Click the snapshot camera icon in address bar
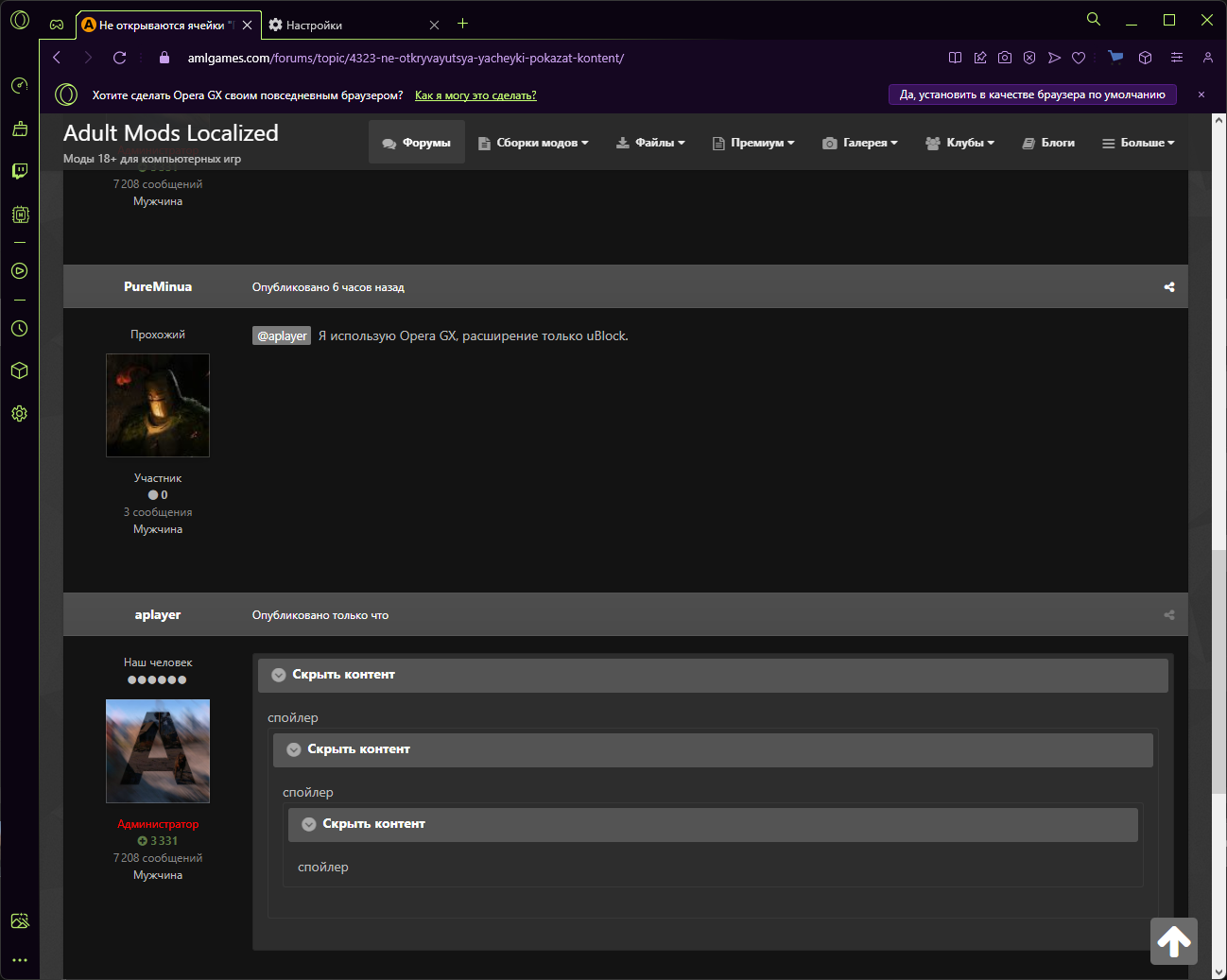 point(1005,58)
